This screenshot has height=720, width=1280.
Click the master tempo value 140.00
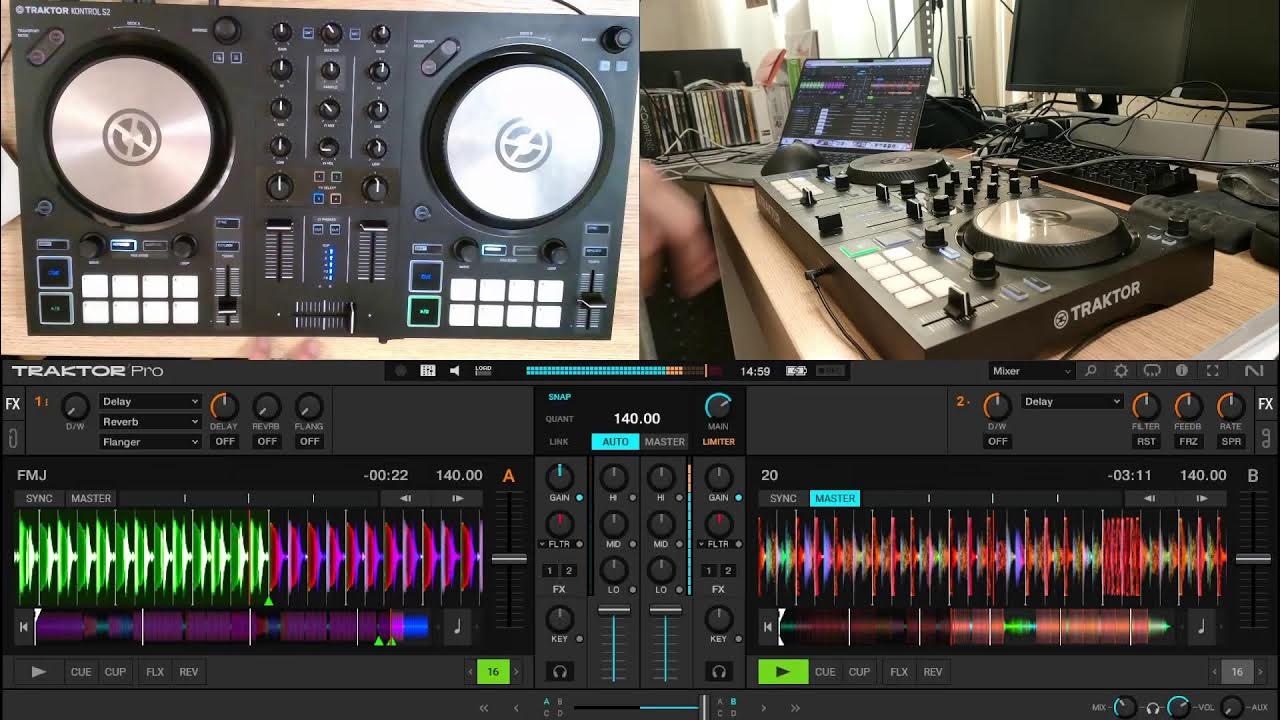[x=637, y=419]
